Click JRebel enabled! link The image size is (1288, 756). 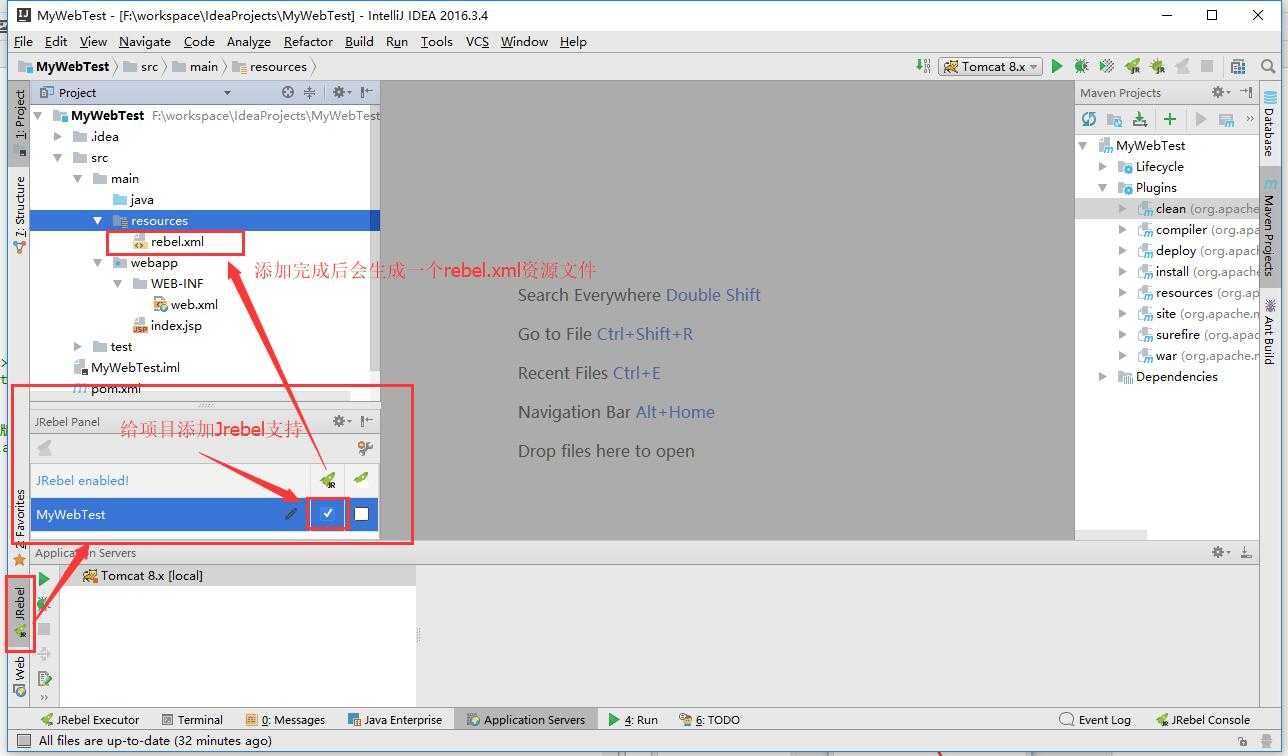click(82, 480)
